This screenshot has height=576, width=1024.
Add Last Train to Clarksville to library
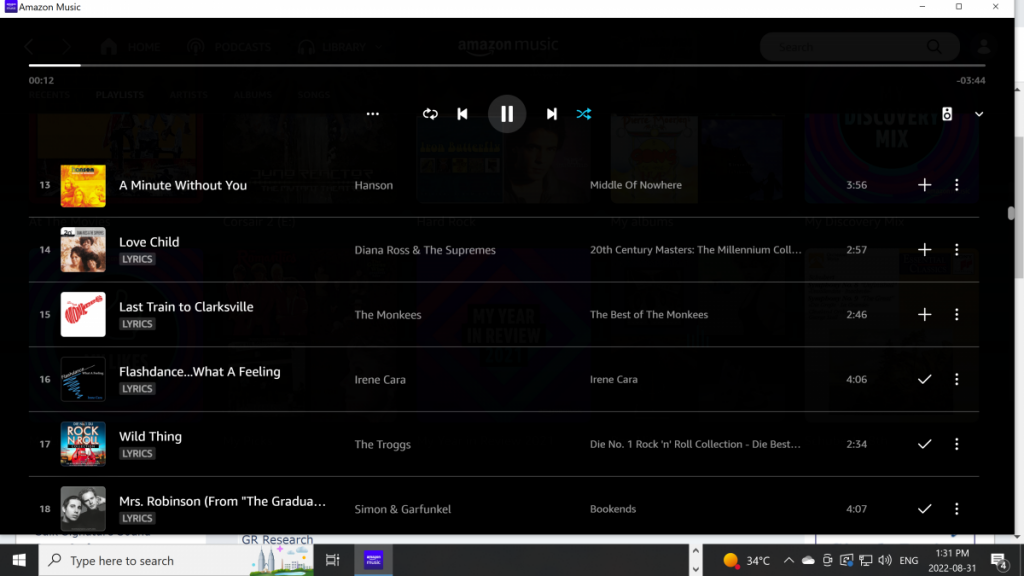(924, 314)
